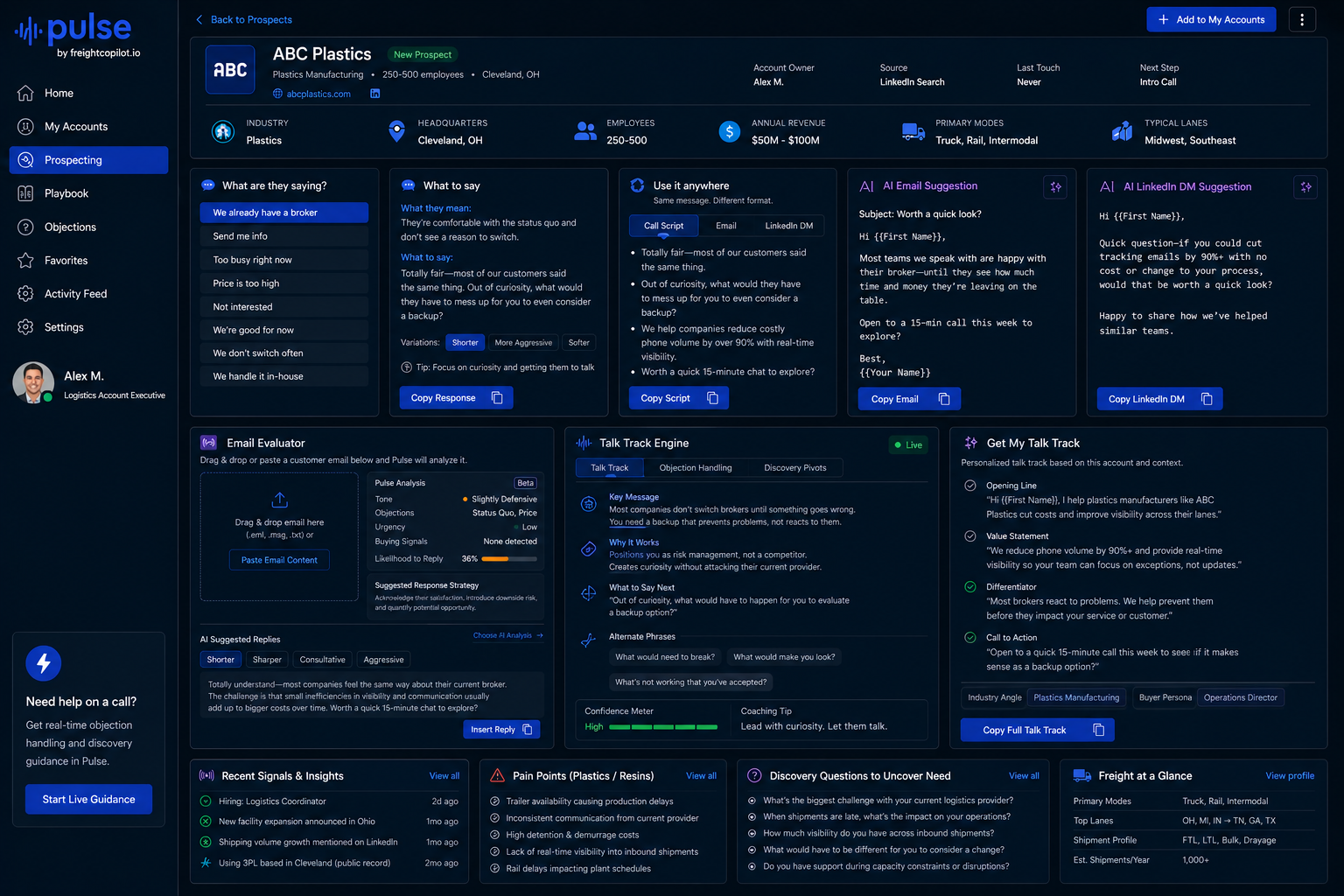The image size is (1344, 896).
Task: Select the More Aggressive variation
Action: coord(523,343)
